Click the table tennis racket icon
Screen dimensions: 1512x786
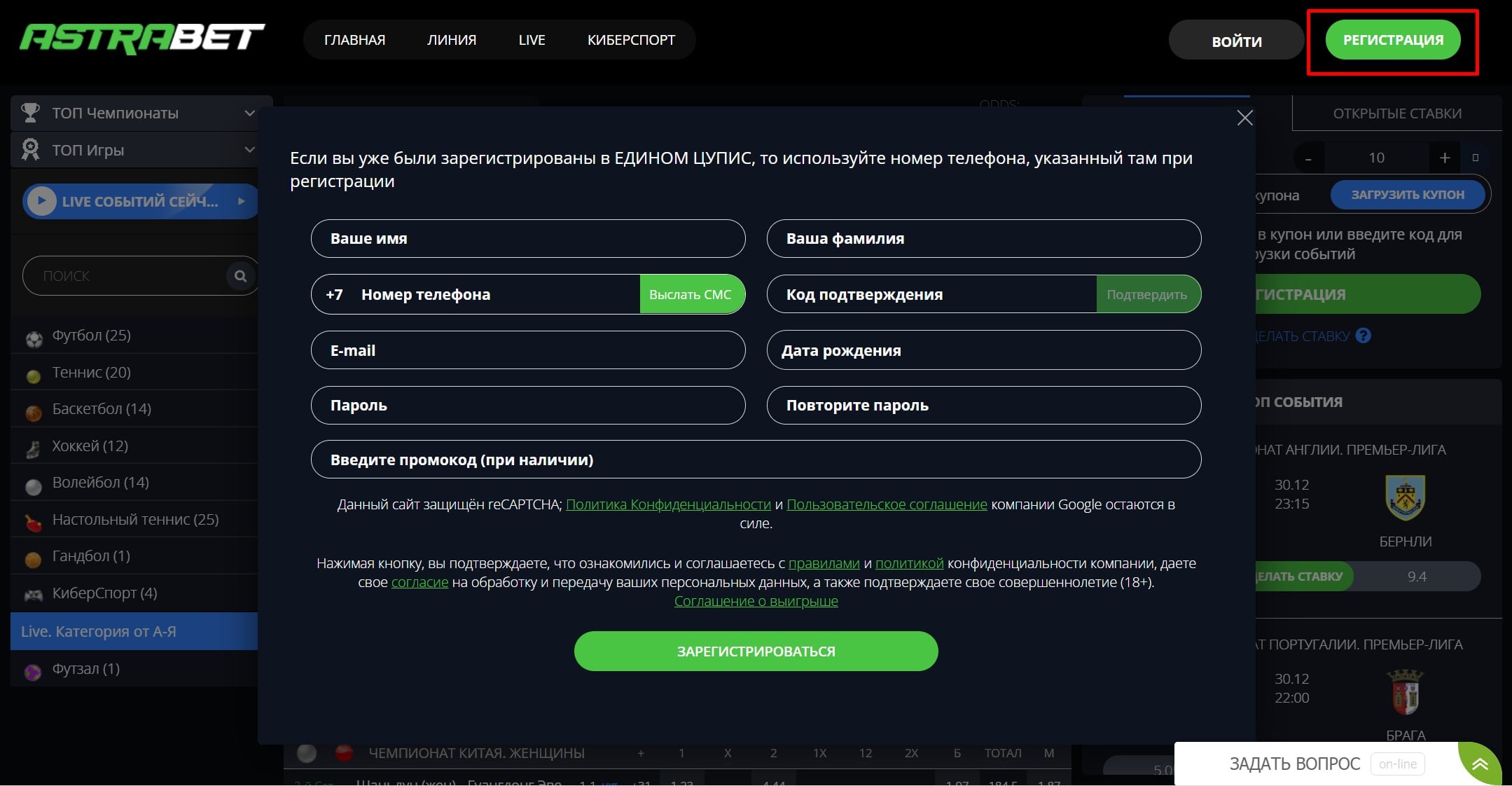point(33,522)
